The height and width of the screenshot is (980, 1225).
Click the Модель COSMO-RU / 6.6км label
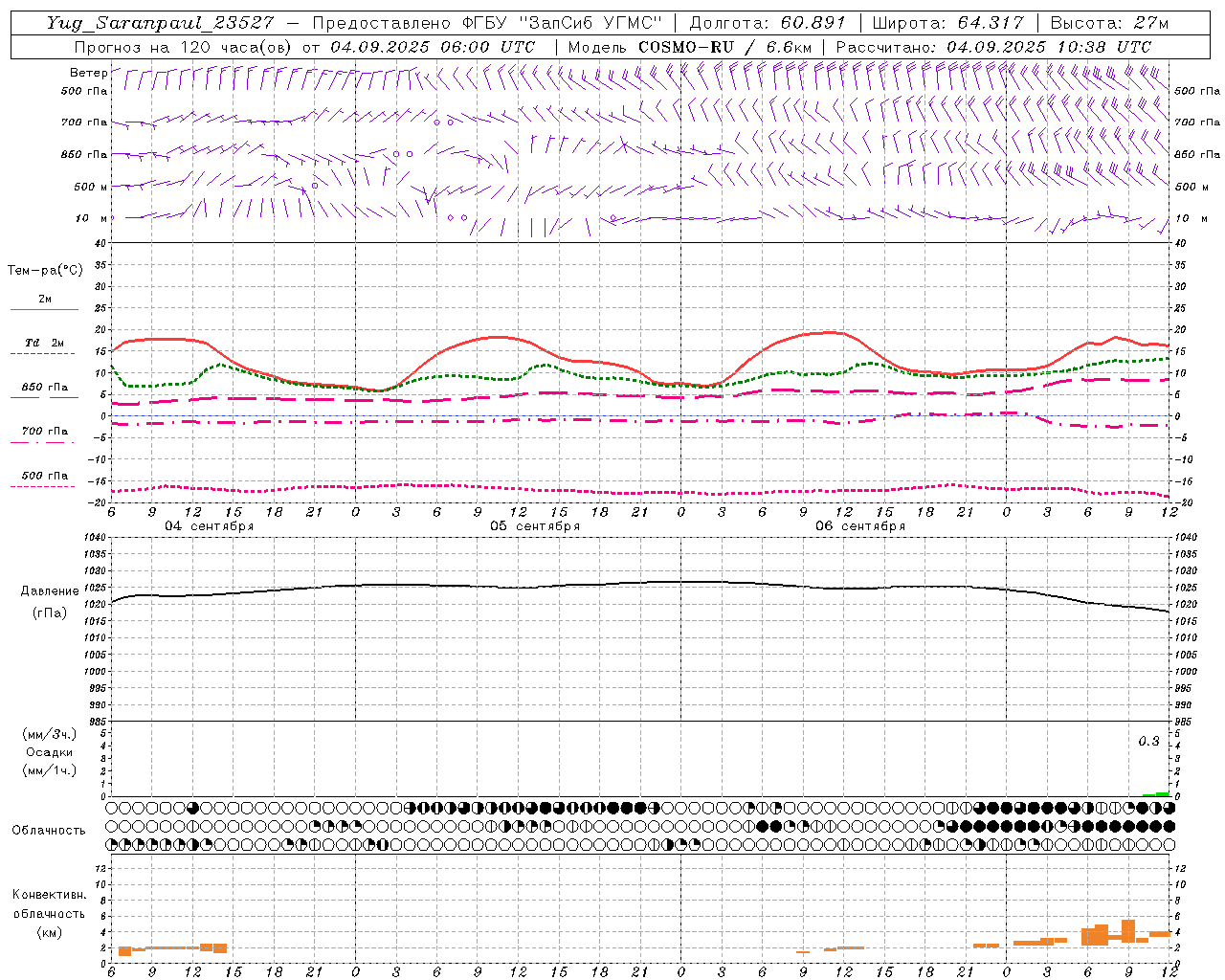point(689,47)
